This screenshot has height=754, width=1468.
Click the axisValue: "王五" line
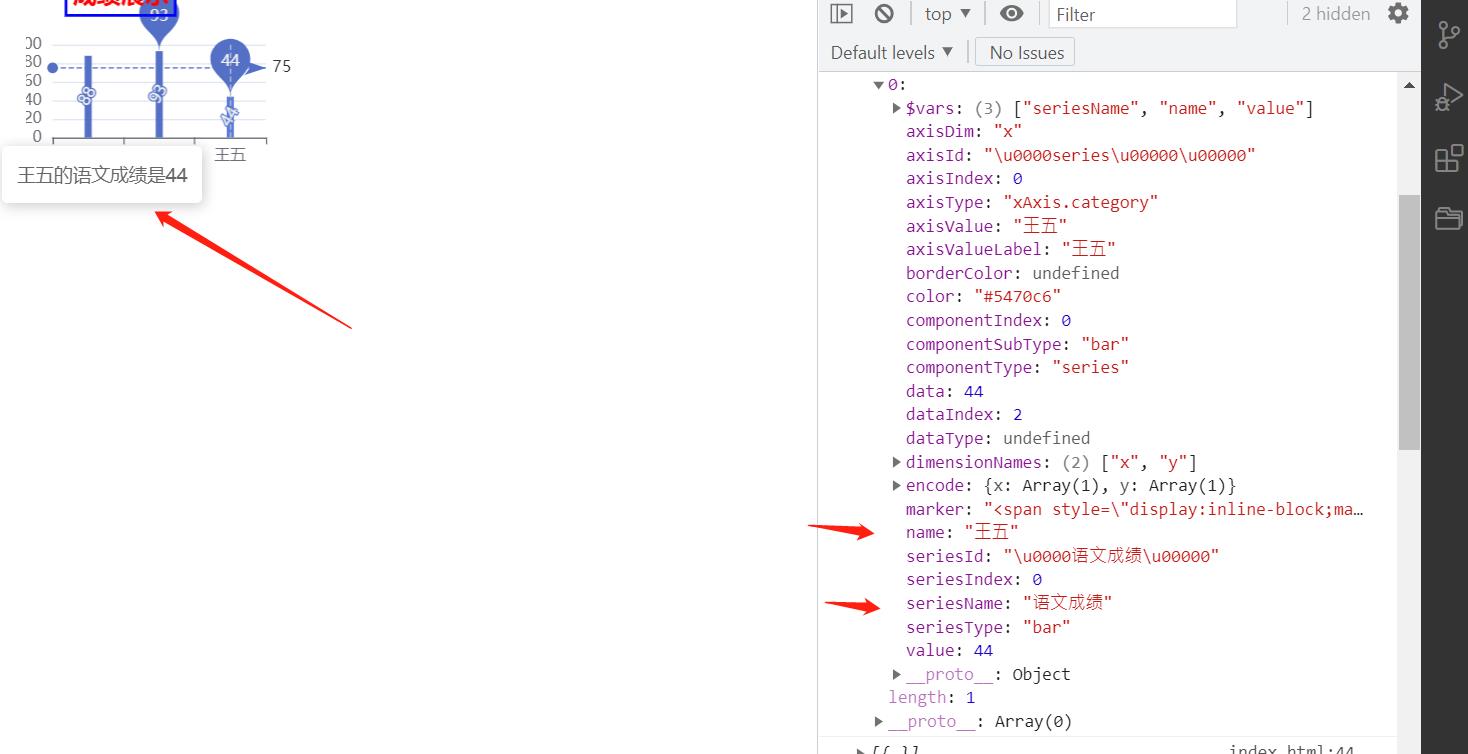coord(987,226)
